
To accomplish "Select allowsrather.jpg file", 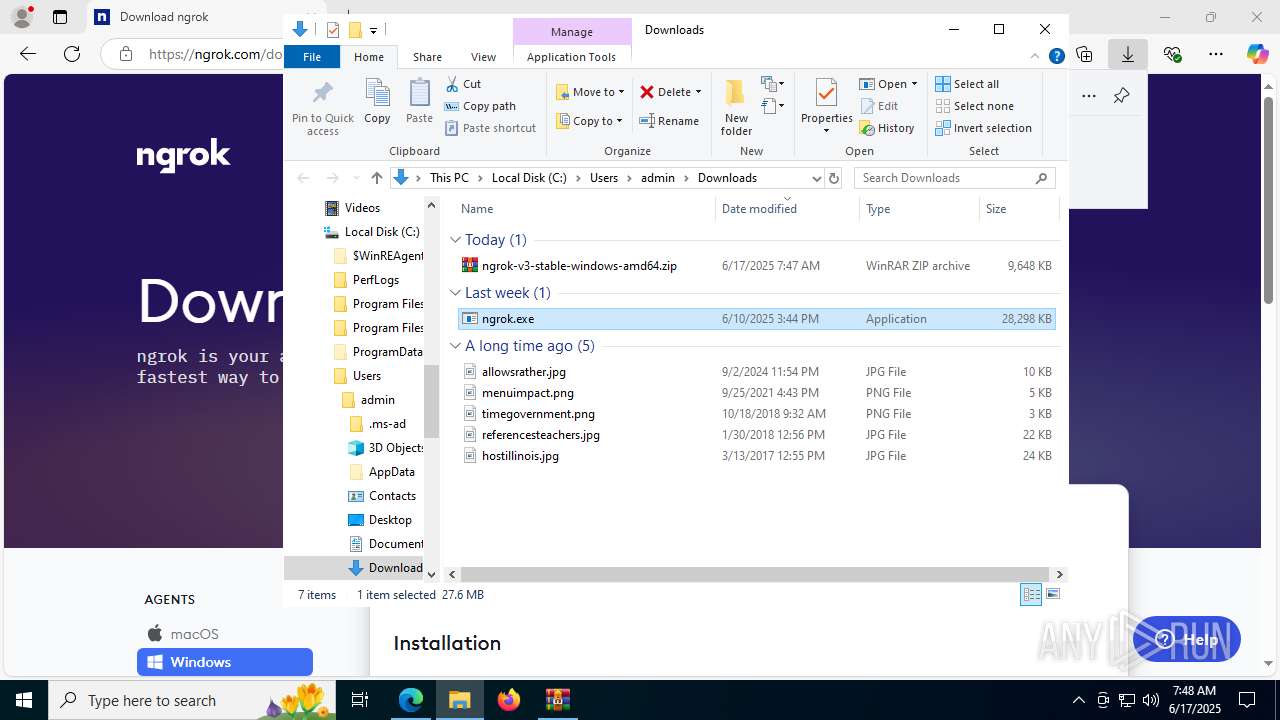I will [756, 372].
